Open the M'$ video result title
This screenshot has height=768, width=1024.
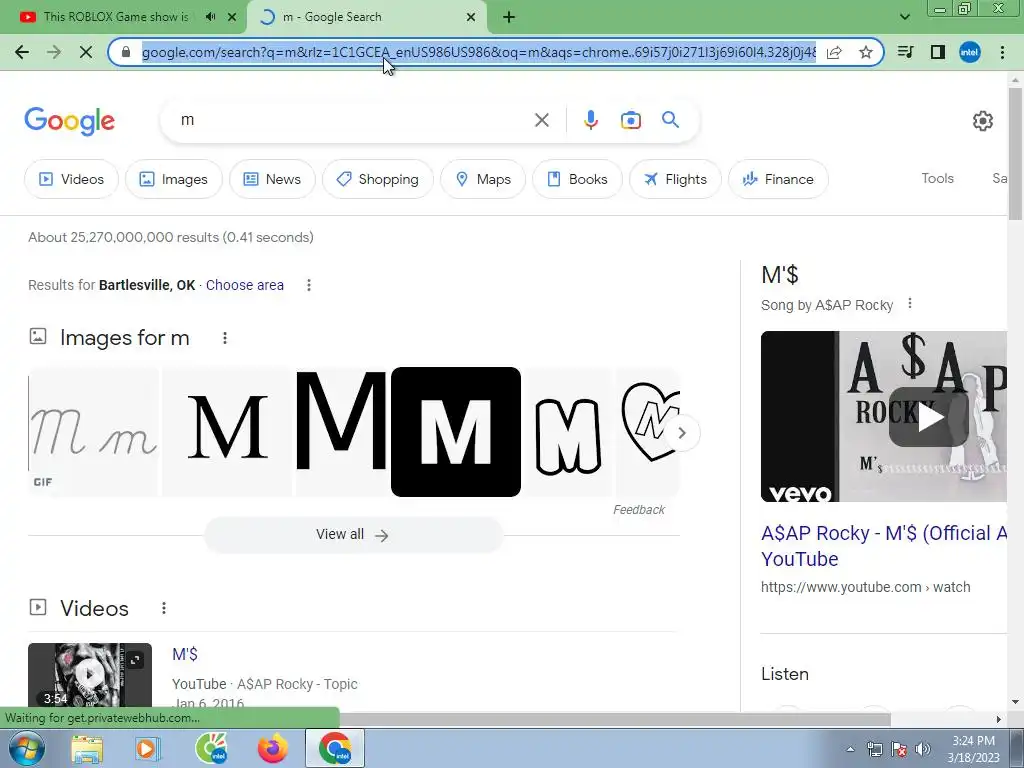185,654
